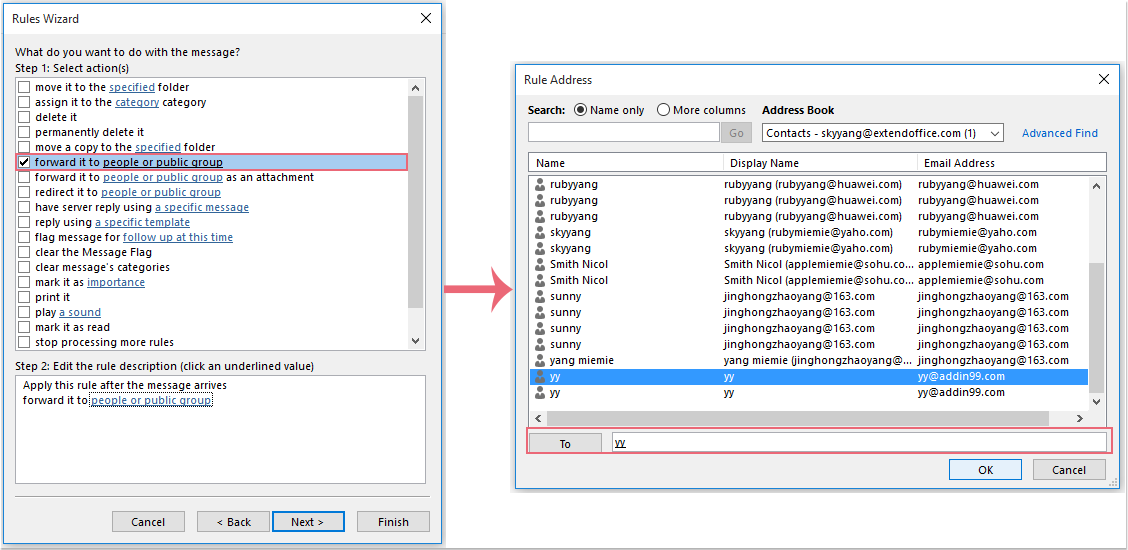The height and width of the screenshot is (550, 1128).
Task: Click the contact icon next to highlighted yy
Action: [x=540, y=377]
